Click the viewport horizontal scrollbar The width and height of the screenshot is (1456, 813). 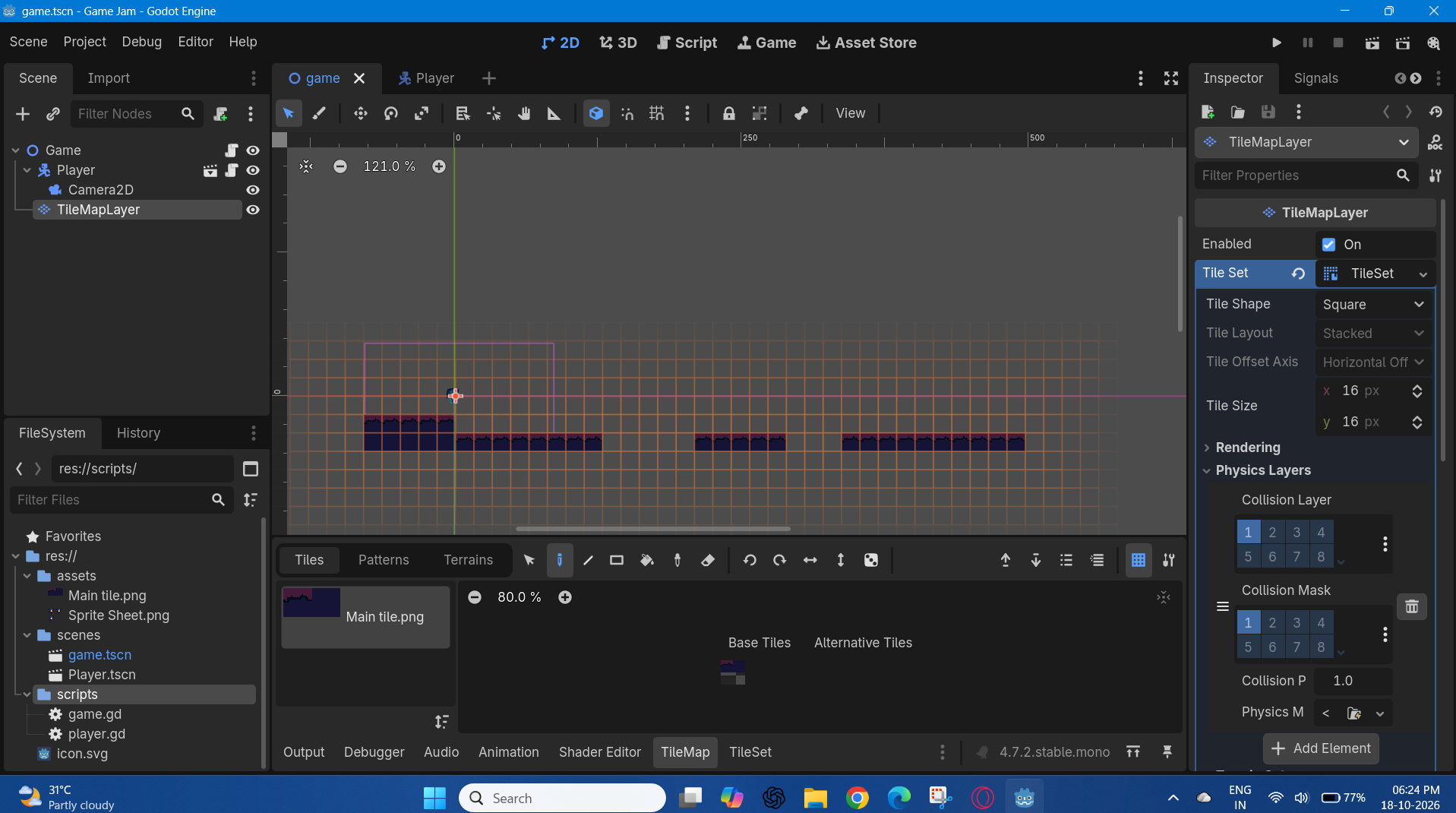pyautogui.click(x=653, y=529)
